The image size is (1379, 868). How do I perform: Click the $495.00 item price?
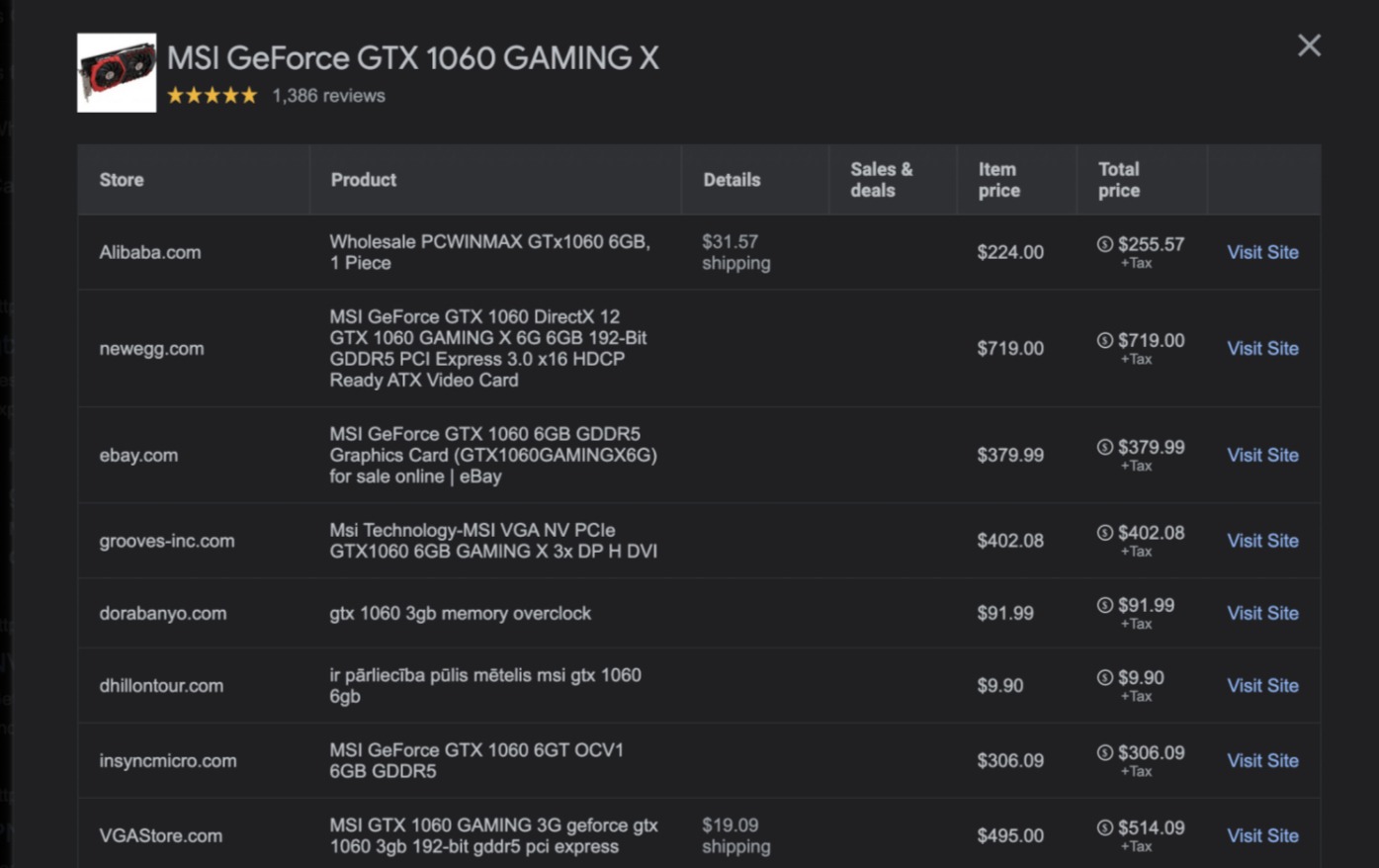click(x=1010, y=835)
